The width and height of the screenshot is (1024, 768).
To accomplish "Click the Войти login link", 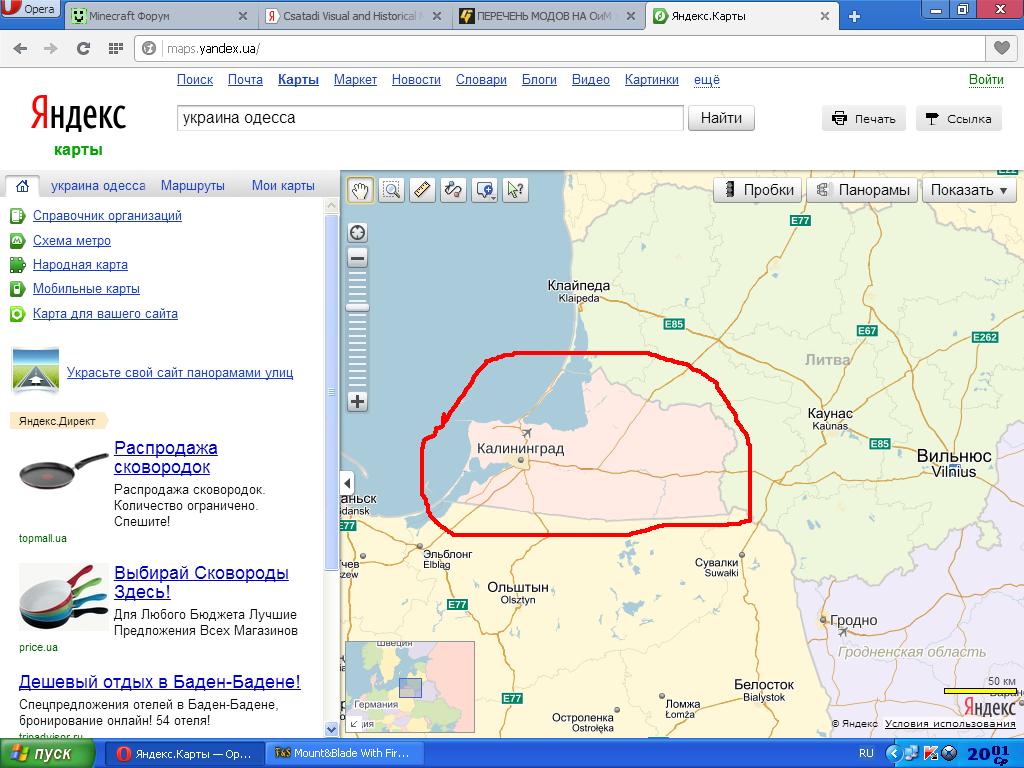I will point(985,80).
